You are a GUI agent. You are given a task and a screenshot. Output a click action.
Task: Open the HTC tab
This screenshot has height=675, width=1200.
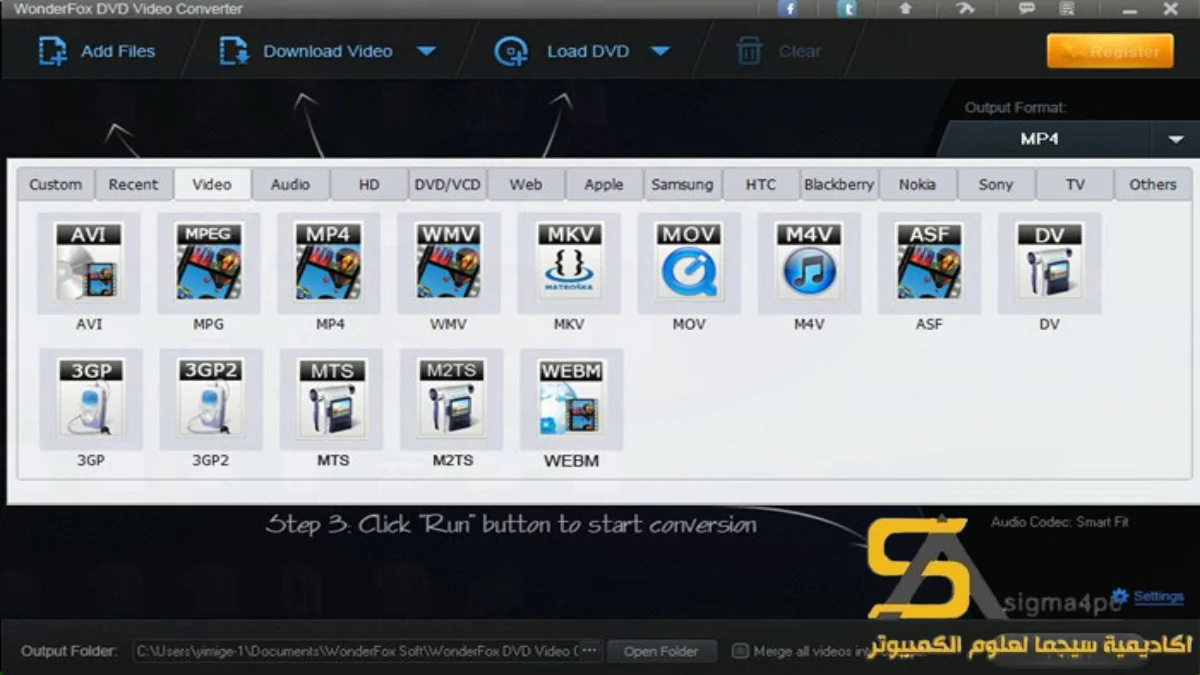pyautogui.click(x=761, y=184)
